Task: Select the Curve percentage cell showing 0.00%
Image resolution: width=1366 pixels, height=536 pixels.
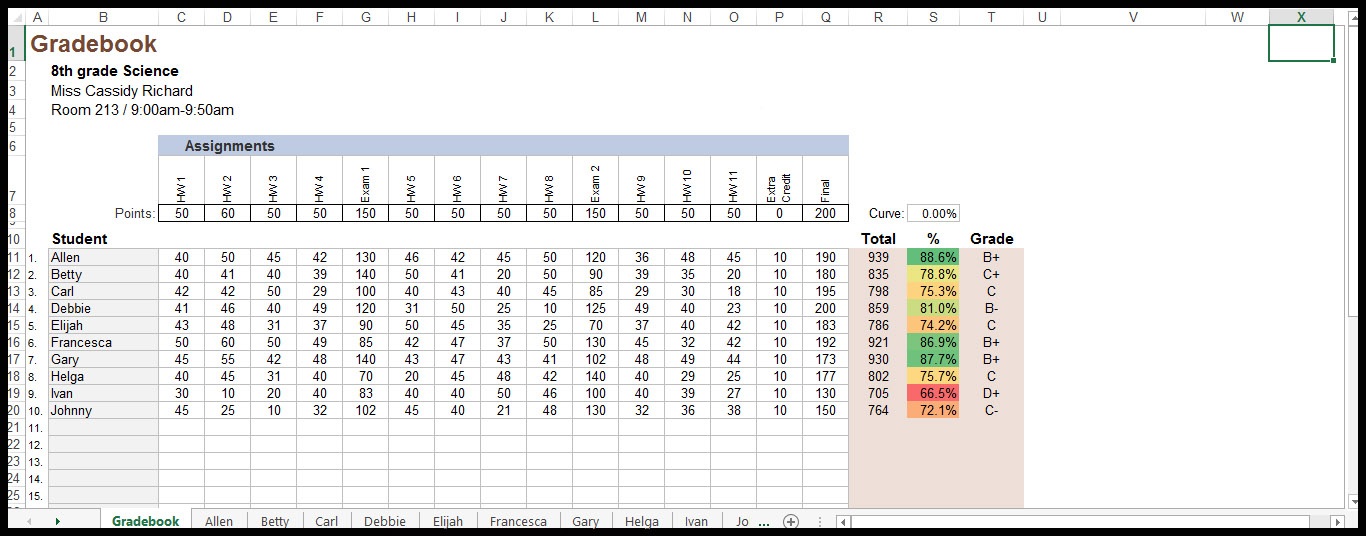Action: pyautogui.click(x=933, y=213)
